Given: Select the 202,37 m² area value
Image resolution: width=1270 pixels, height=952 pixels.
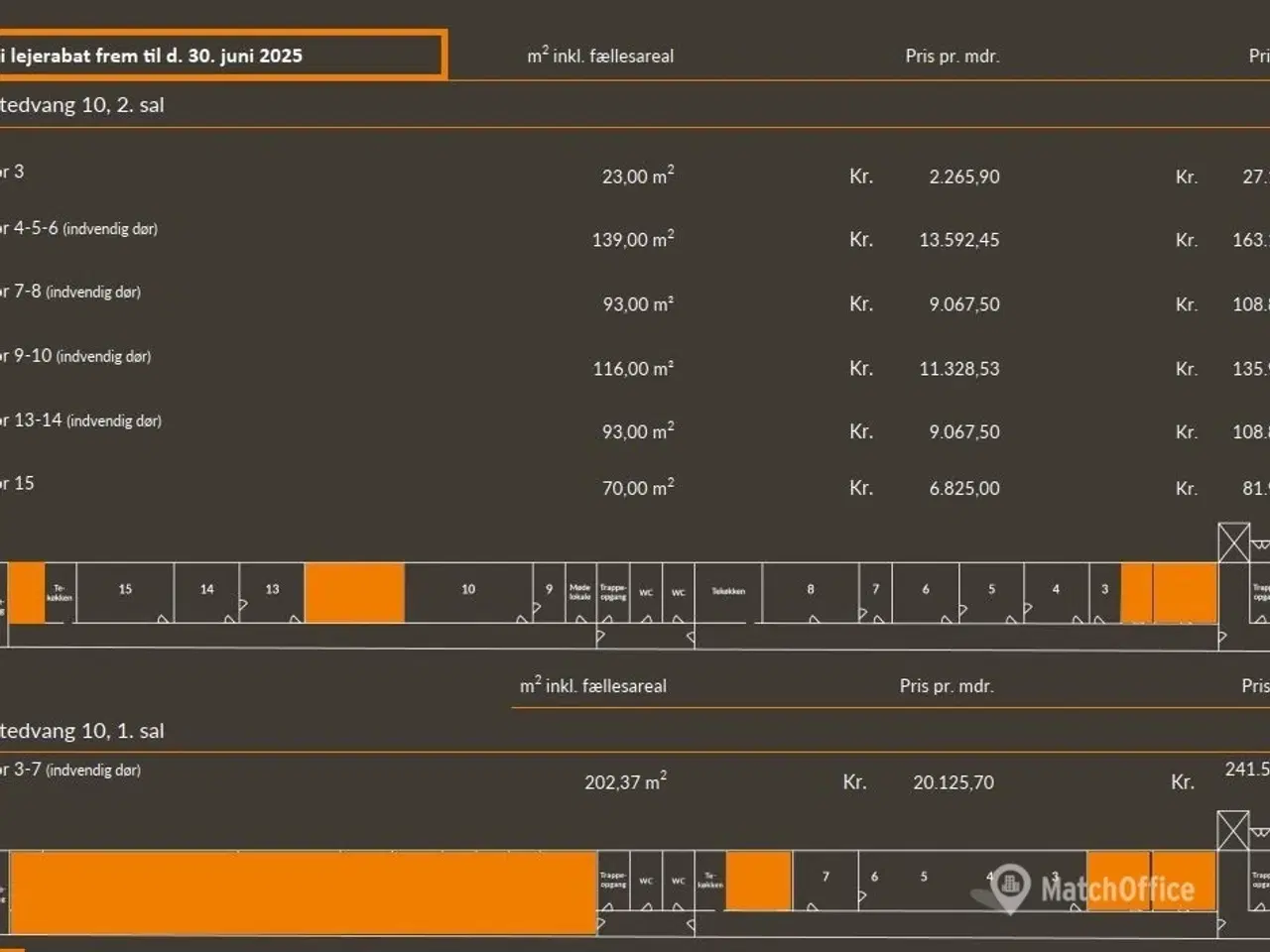Looking at the screenshot, I should click(625, 781).
